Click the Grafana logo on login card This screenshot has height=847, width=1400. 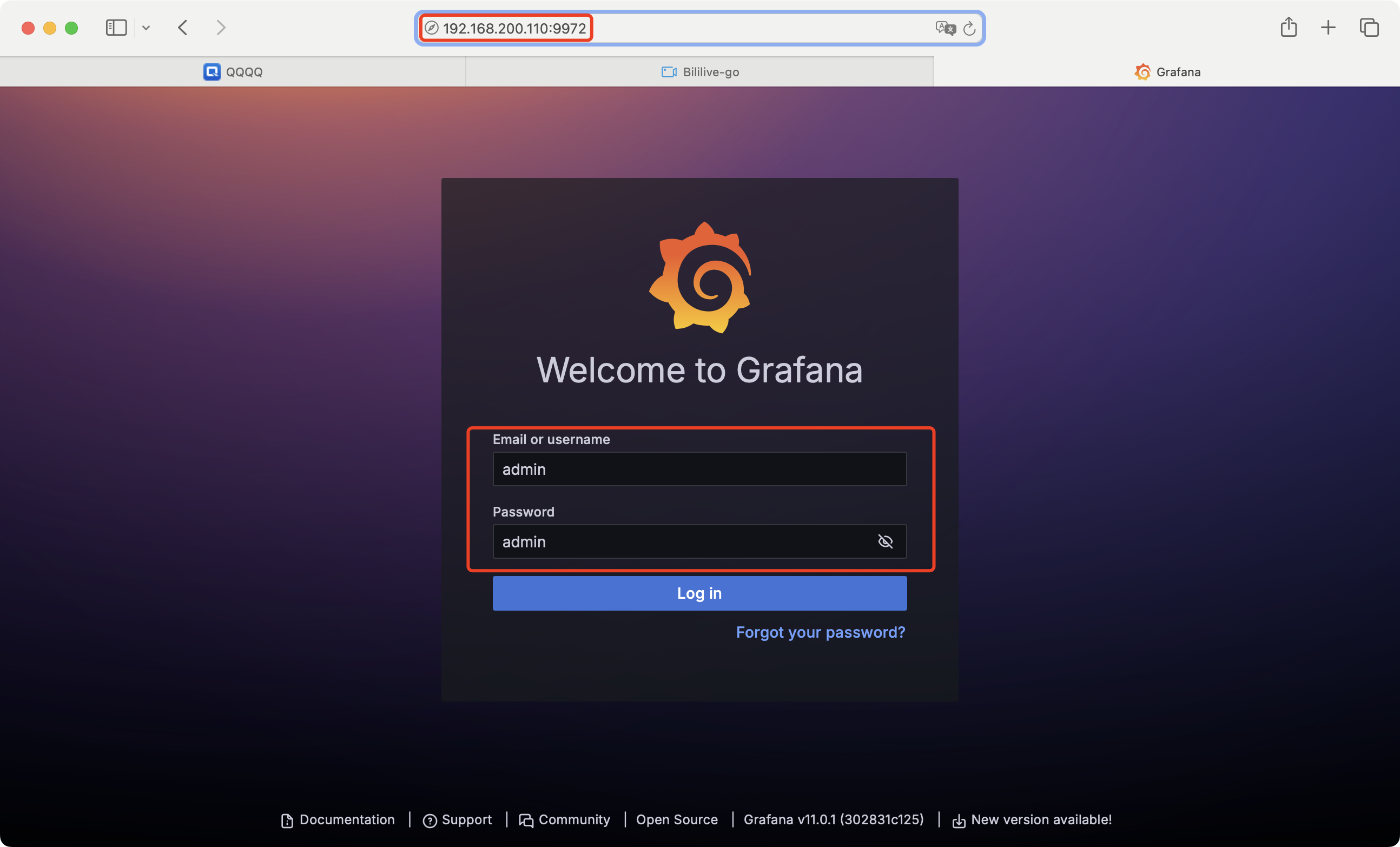700,277
